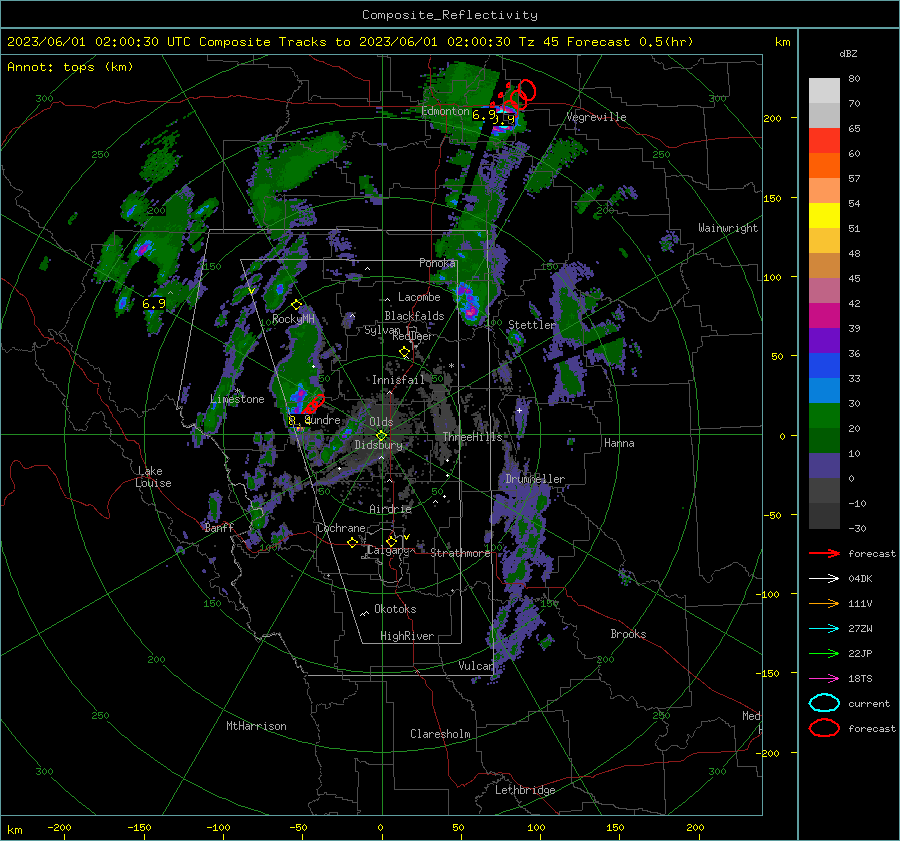This screenshot has height=841, width=900.
Task: Click the storm top value 6.9 in western cluster
Action: (x=154, y=304)
